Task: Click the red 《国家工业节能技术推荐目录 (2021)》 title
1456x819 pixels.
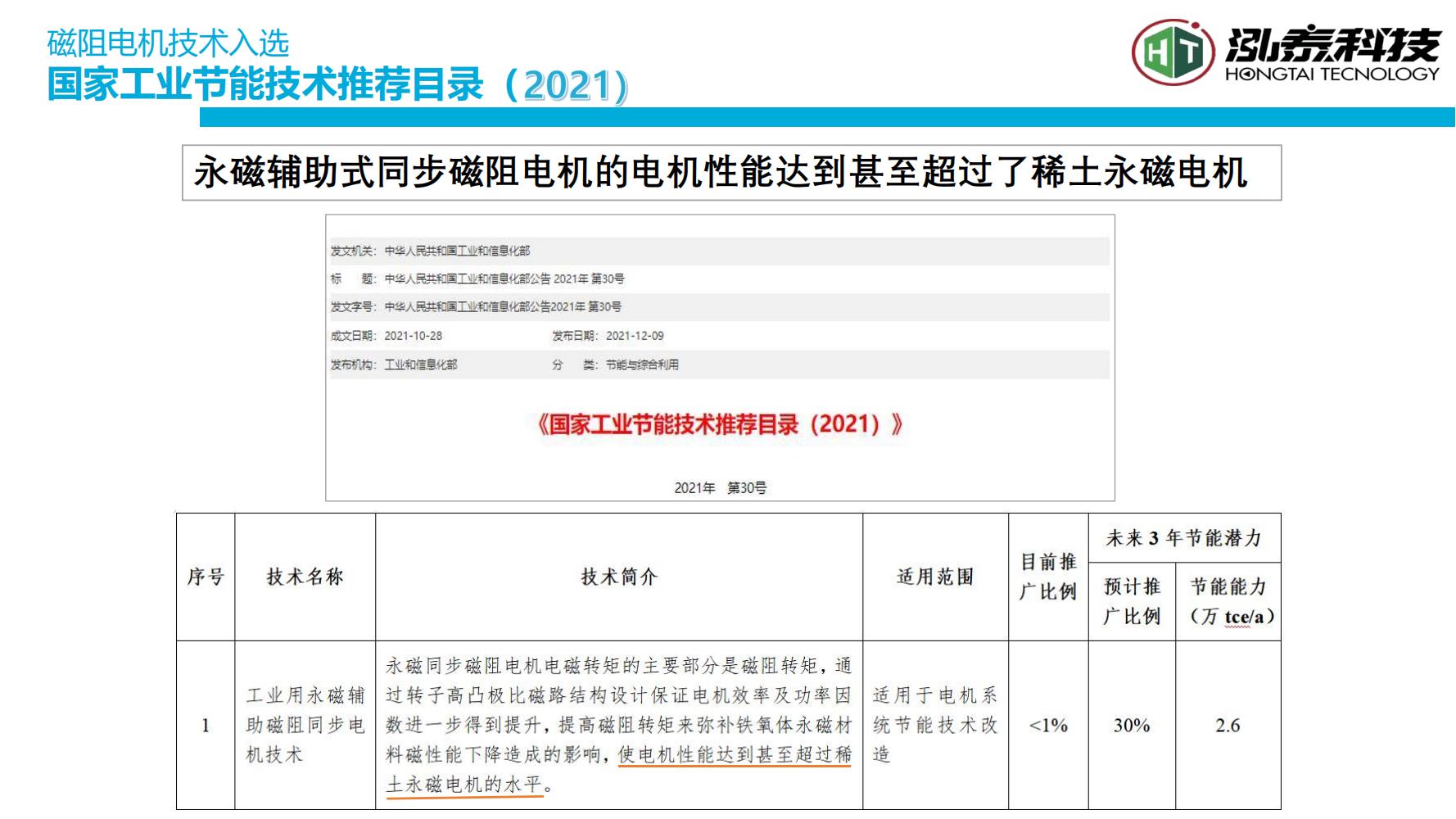Action: [720, 424]
